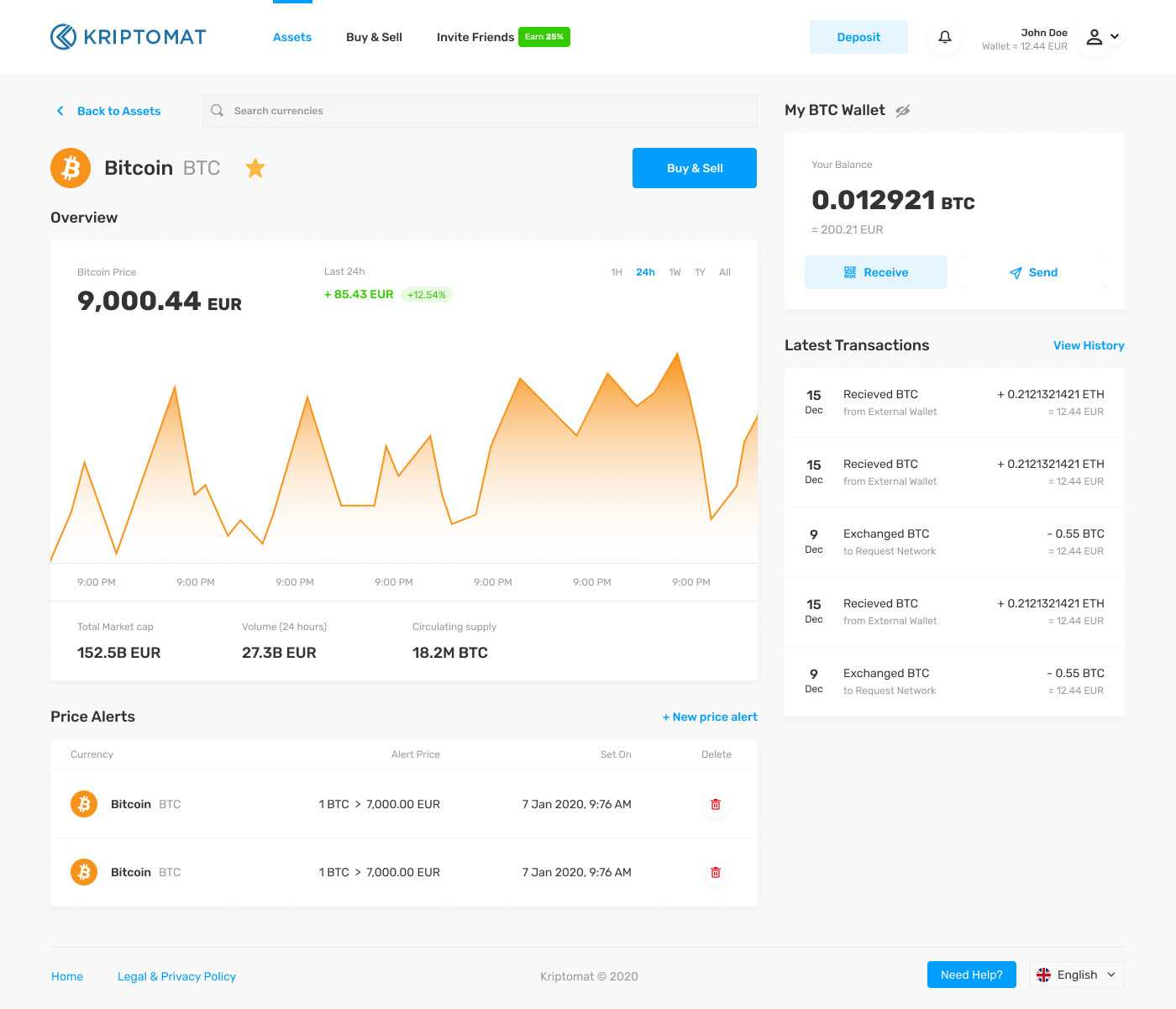Image resolution: width=1176 pixels, height=1009 pixels.
Task: Click the Set On column header
Action: click(x=616, y=754)
